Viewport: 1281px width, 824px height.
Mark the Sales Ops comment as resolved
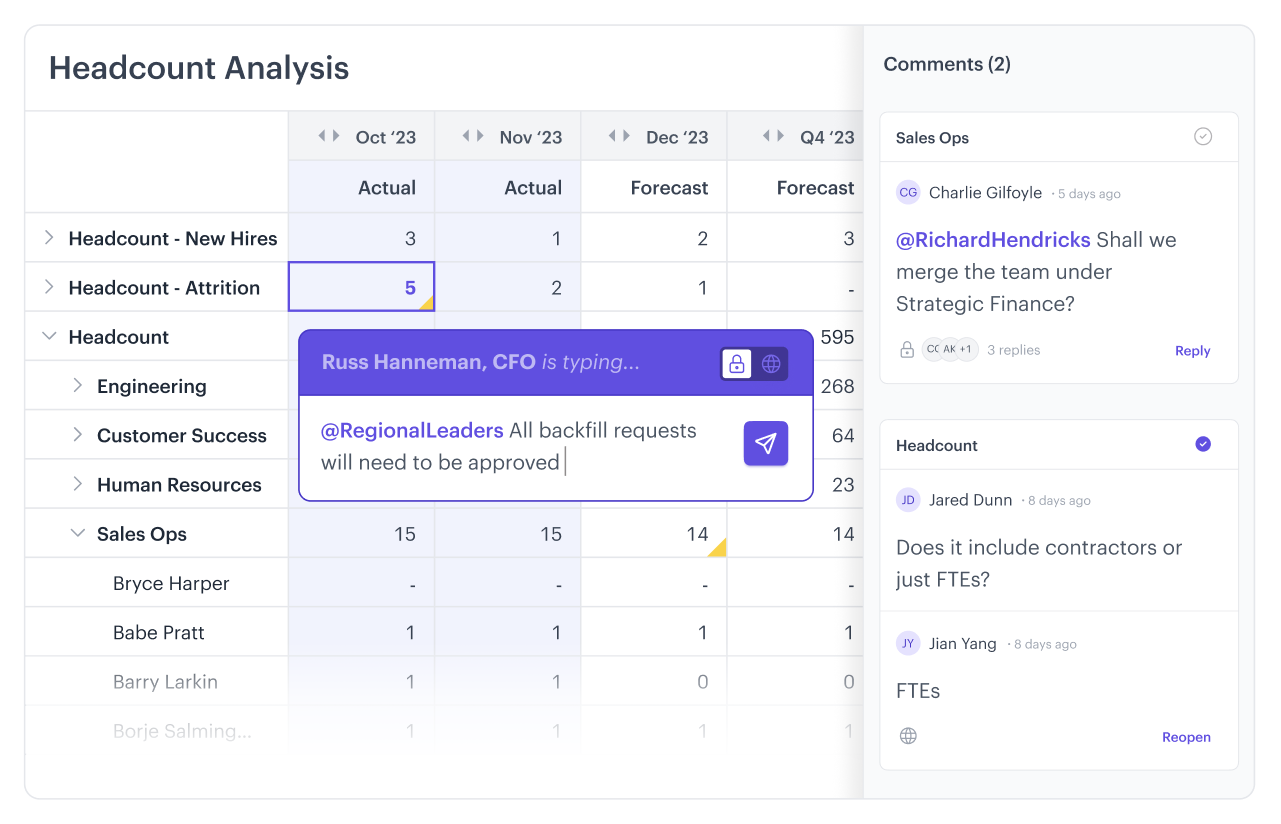click(x=1203, y=137)
